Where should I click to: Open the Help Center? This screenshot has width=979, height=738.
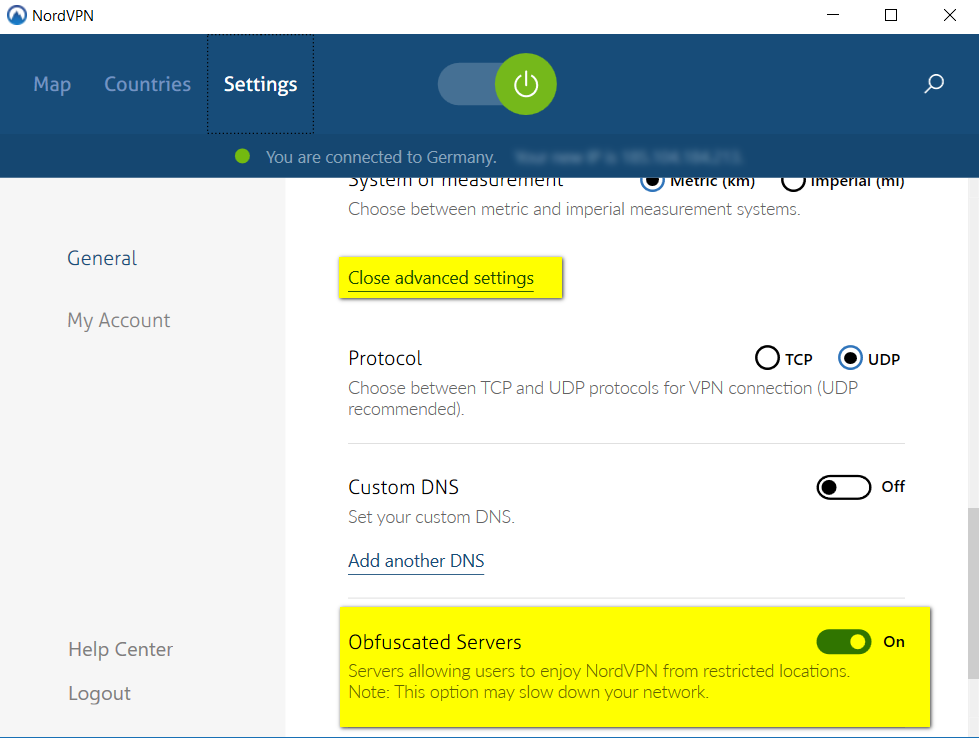[x=121, y=649]
